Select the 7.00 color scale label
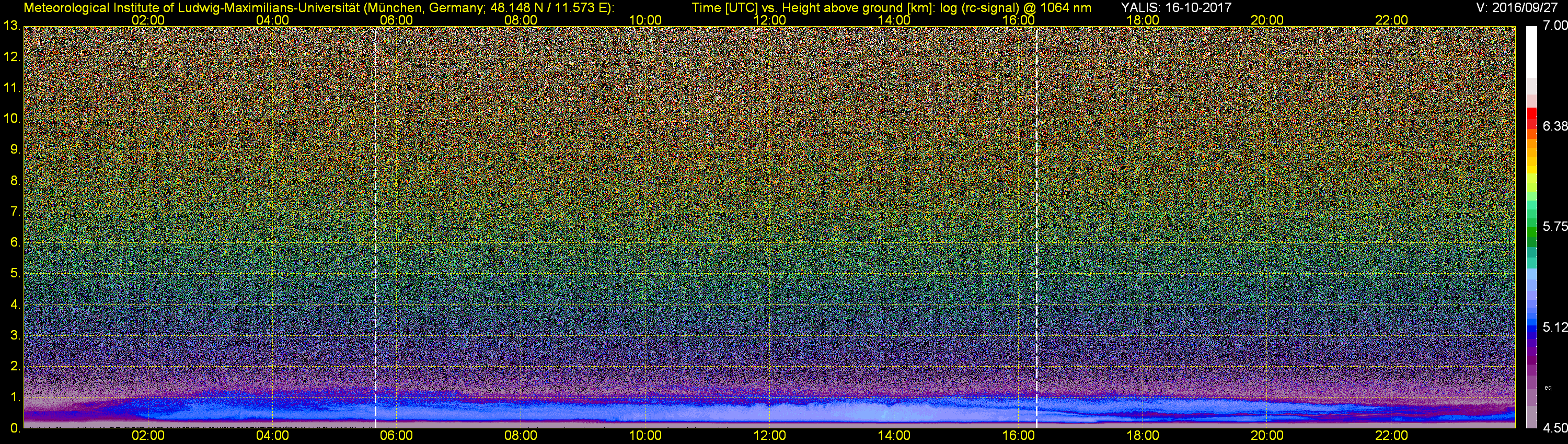The image size is (1568, 444). (x=1555, y=26)
